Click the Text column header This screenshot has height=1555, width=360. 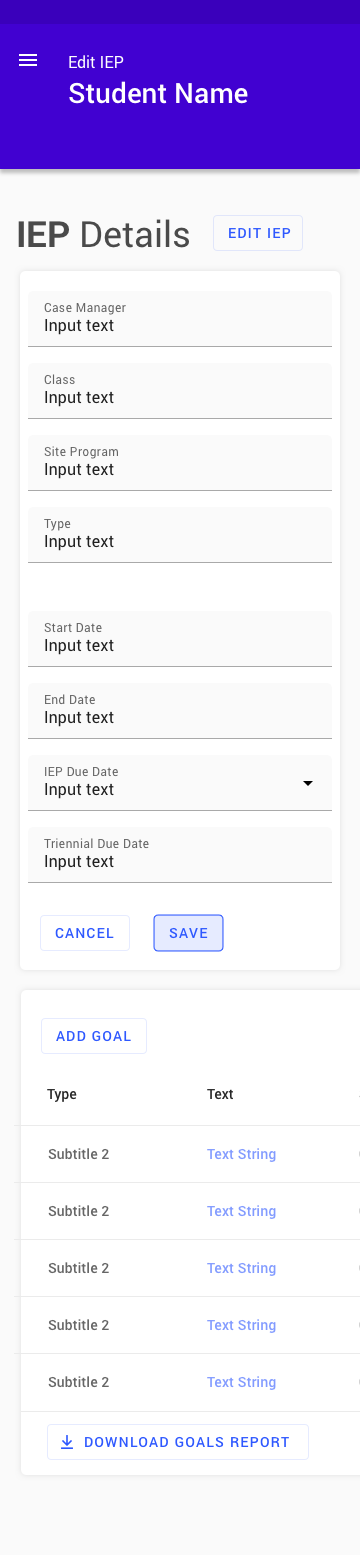pyautogui.click(x=220, y=1094)
